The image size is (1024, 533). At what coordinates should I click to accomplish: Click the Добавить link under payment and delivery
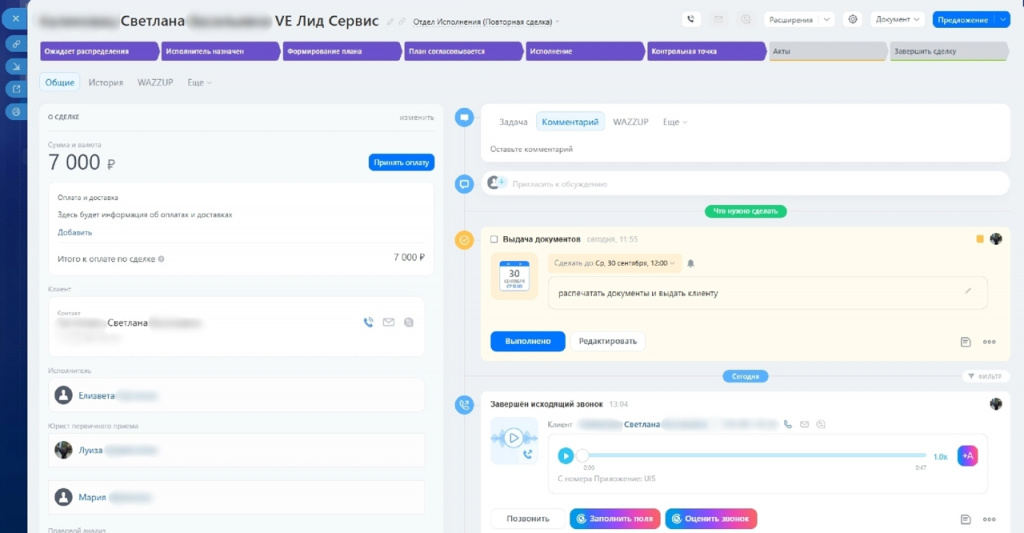(74, 233)
